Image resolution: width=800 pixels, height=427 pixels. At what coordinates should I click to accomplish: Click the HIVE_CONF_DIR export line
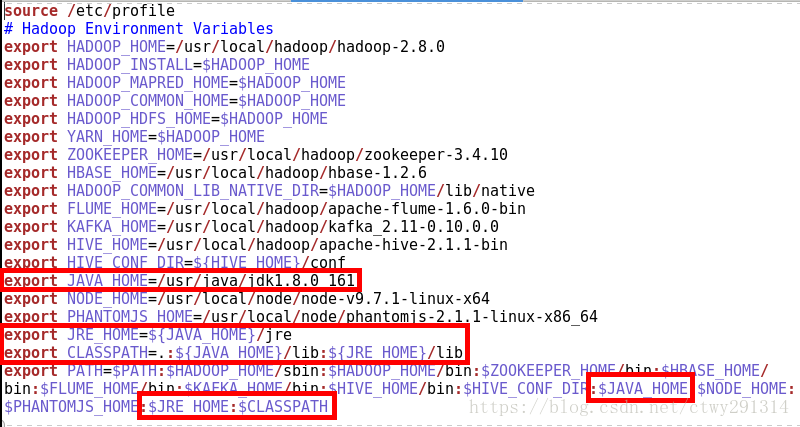(175, 262)
